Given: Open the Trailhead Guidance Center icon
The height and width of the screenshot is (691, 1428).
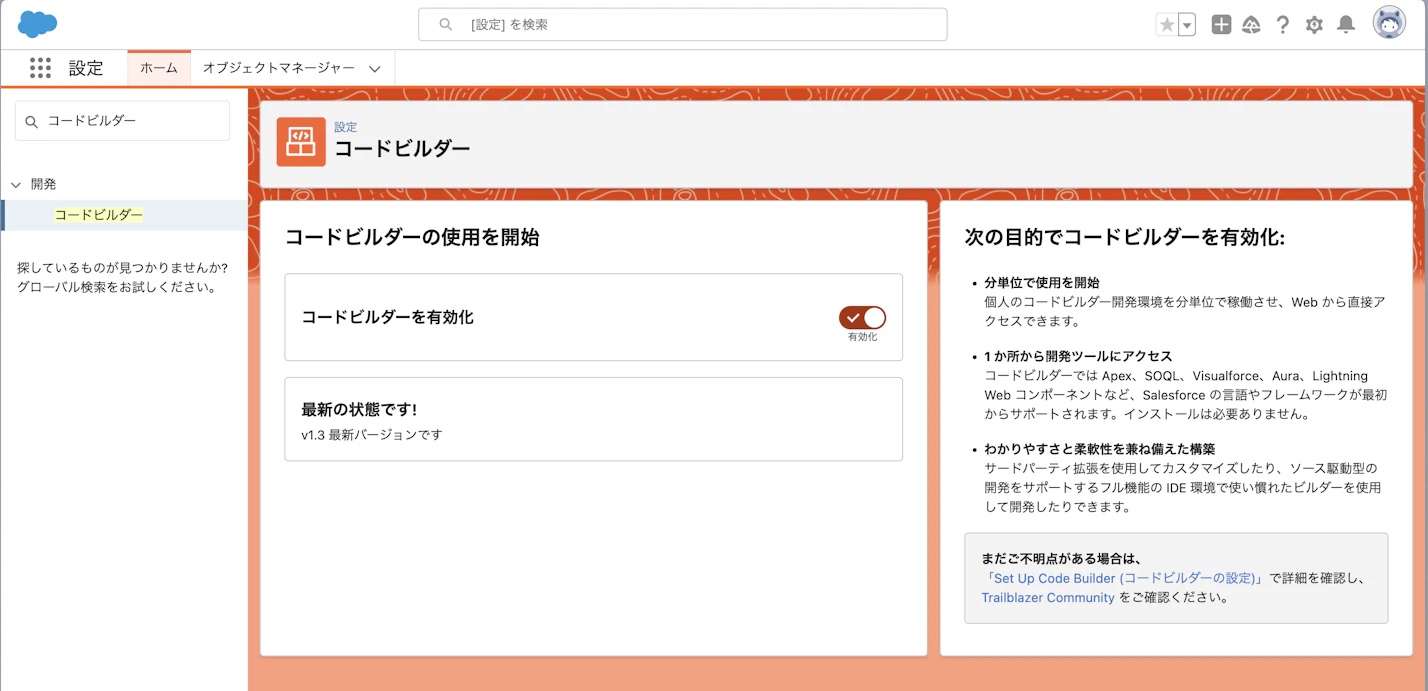Looking at the screenshot, I should pyautogui.click(x=1252, y=24).
